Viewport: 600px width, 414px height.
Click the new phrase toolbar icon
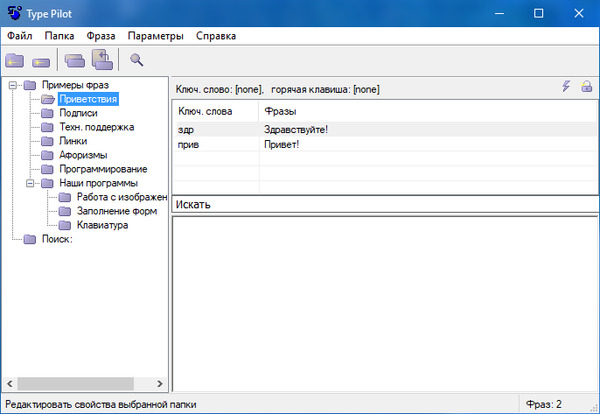[41, 60]
